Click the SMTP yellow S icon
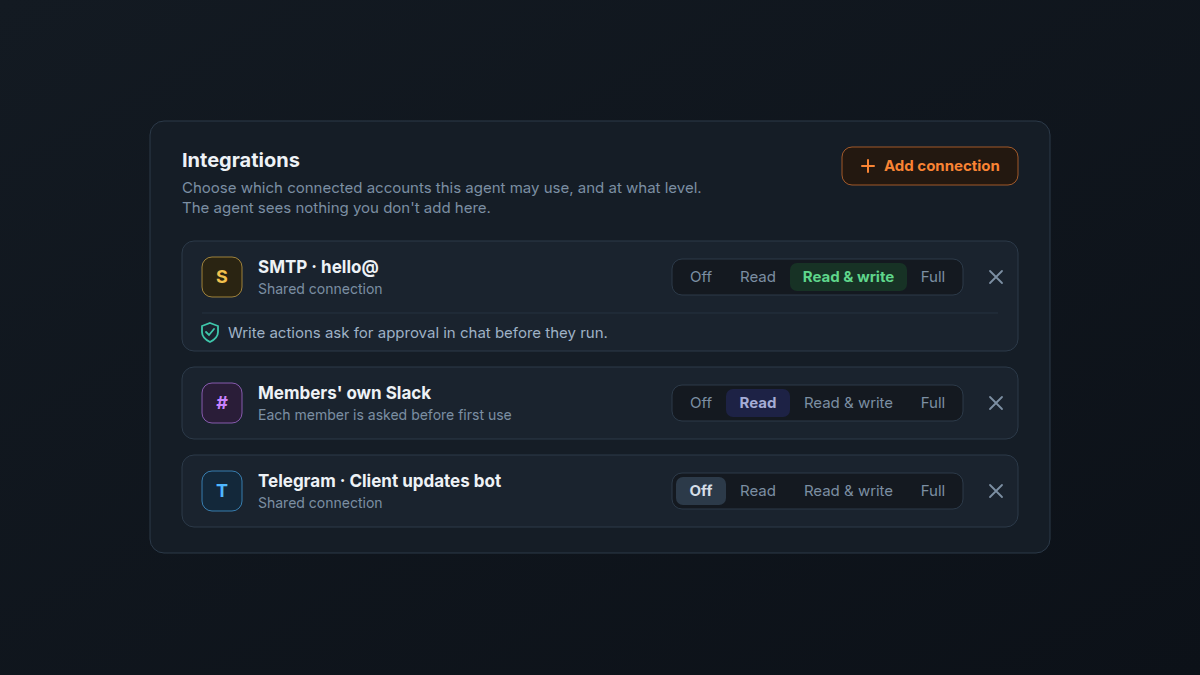Viewport: 1200px width, 675px height. pos(222,277)
